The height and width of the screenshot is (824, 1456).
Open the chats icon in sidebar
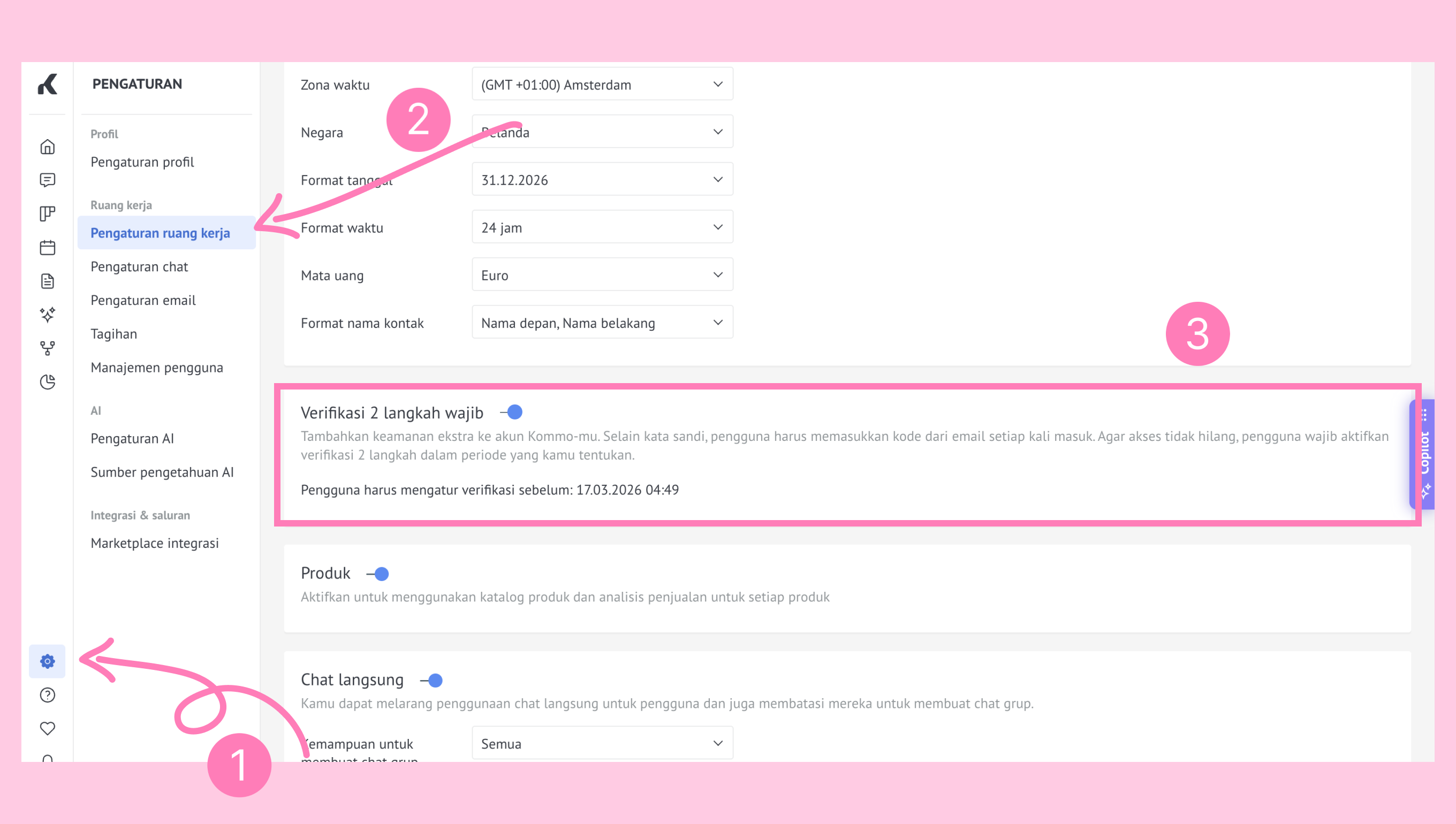48,180
